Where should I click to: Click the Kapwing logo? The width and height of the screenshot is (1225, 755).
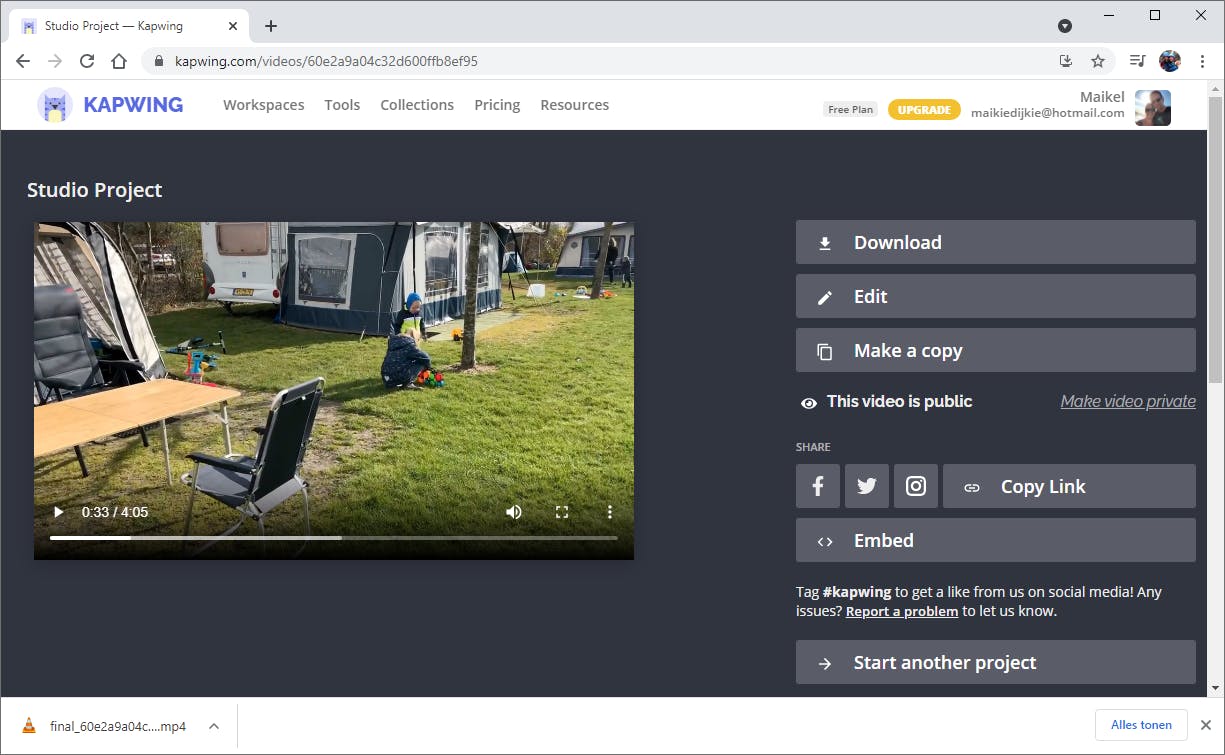coord(110,105)
